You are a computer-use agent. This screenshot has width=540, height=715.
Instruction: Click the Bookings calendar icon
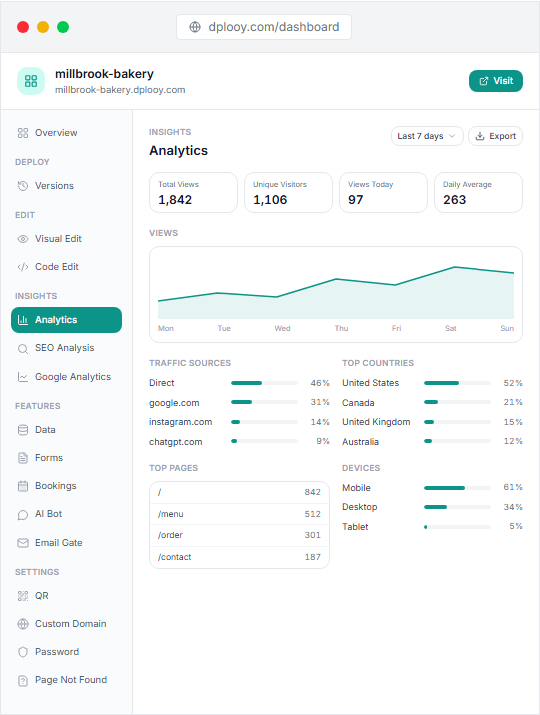tap(23, 486)
